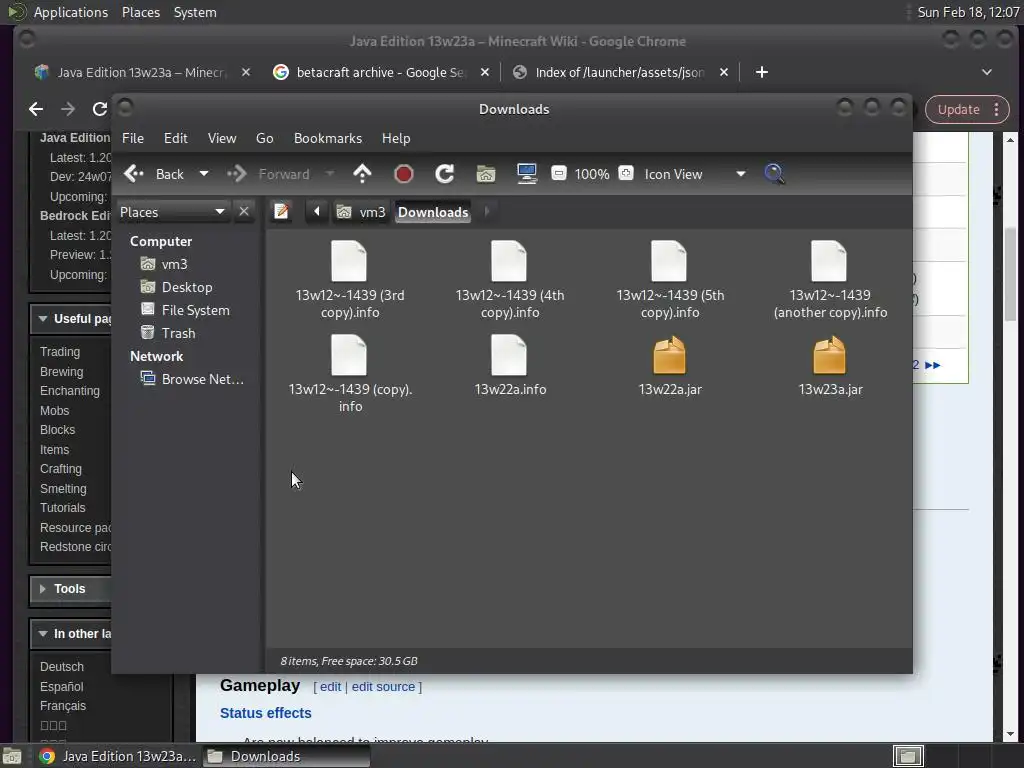The width and height of the screenshot is (1024, 768).
Task: Open the Bookmarks menu
Action: coord(328,138)
